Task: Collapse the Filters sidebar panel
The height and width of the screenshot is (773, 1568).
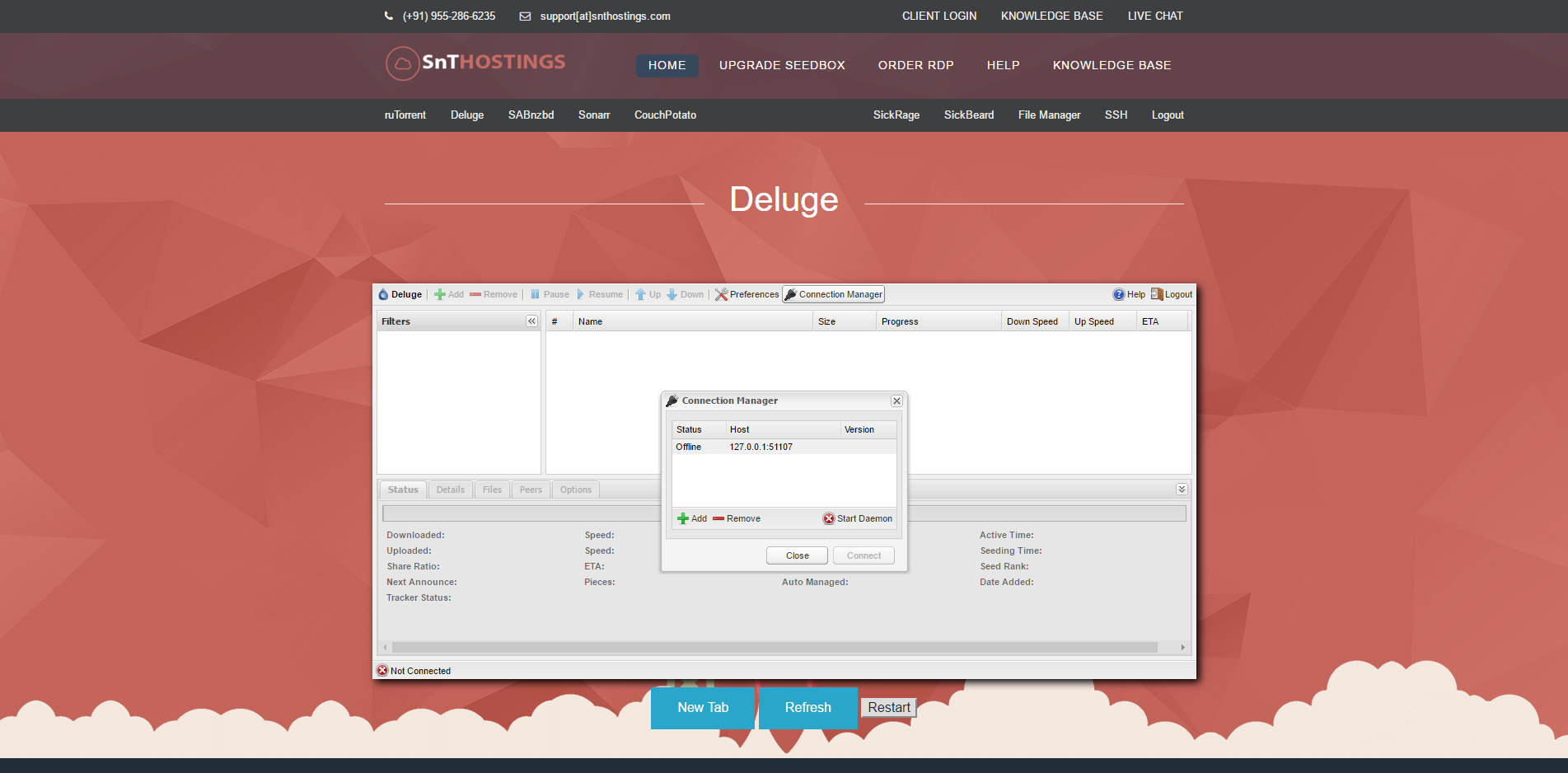Action: click(x=531, y=321)
